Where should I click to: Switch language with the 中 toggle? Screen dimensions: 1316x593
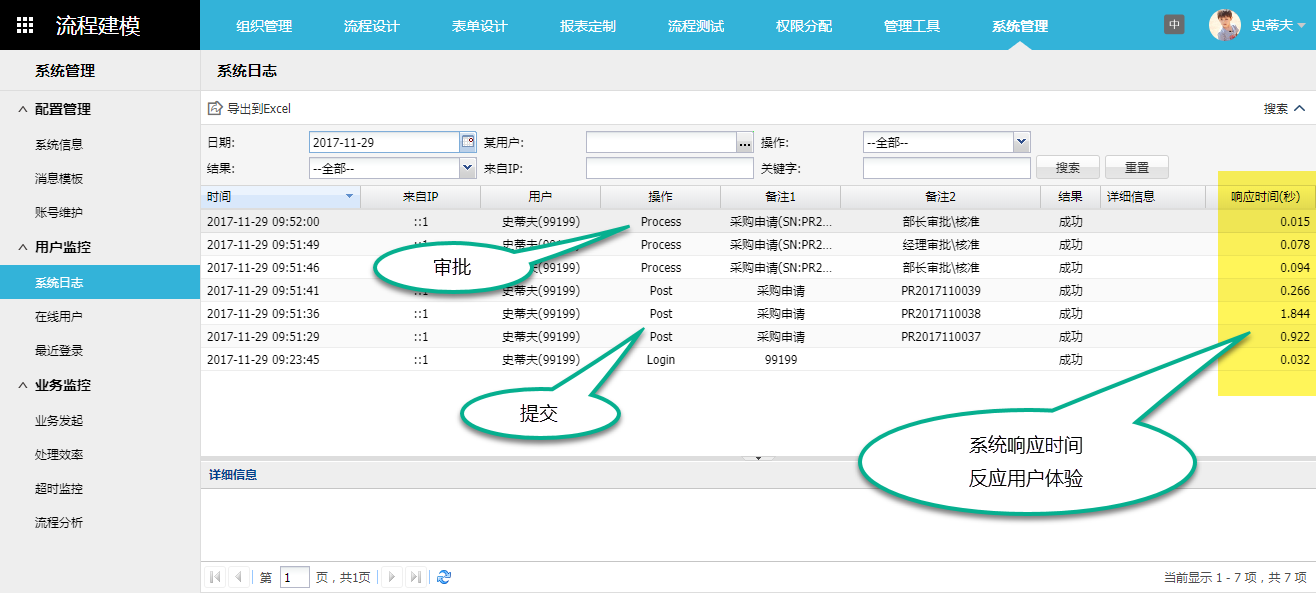(1174, 25)
